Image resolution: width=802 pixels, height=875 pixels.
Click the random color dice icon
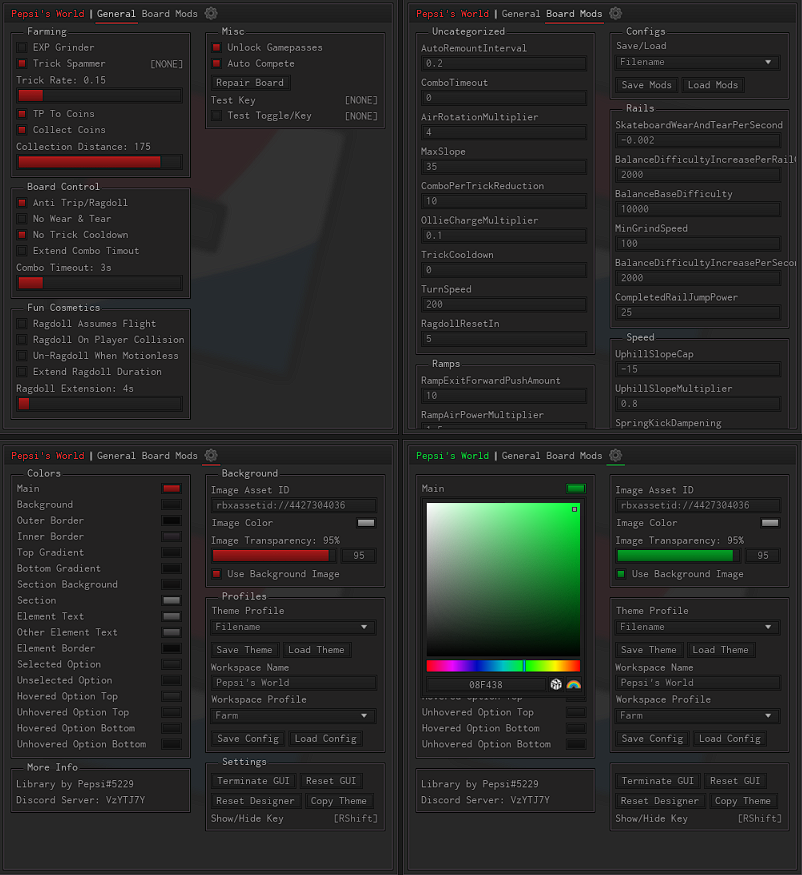556,684
